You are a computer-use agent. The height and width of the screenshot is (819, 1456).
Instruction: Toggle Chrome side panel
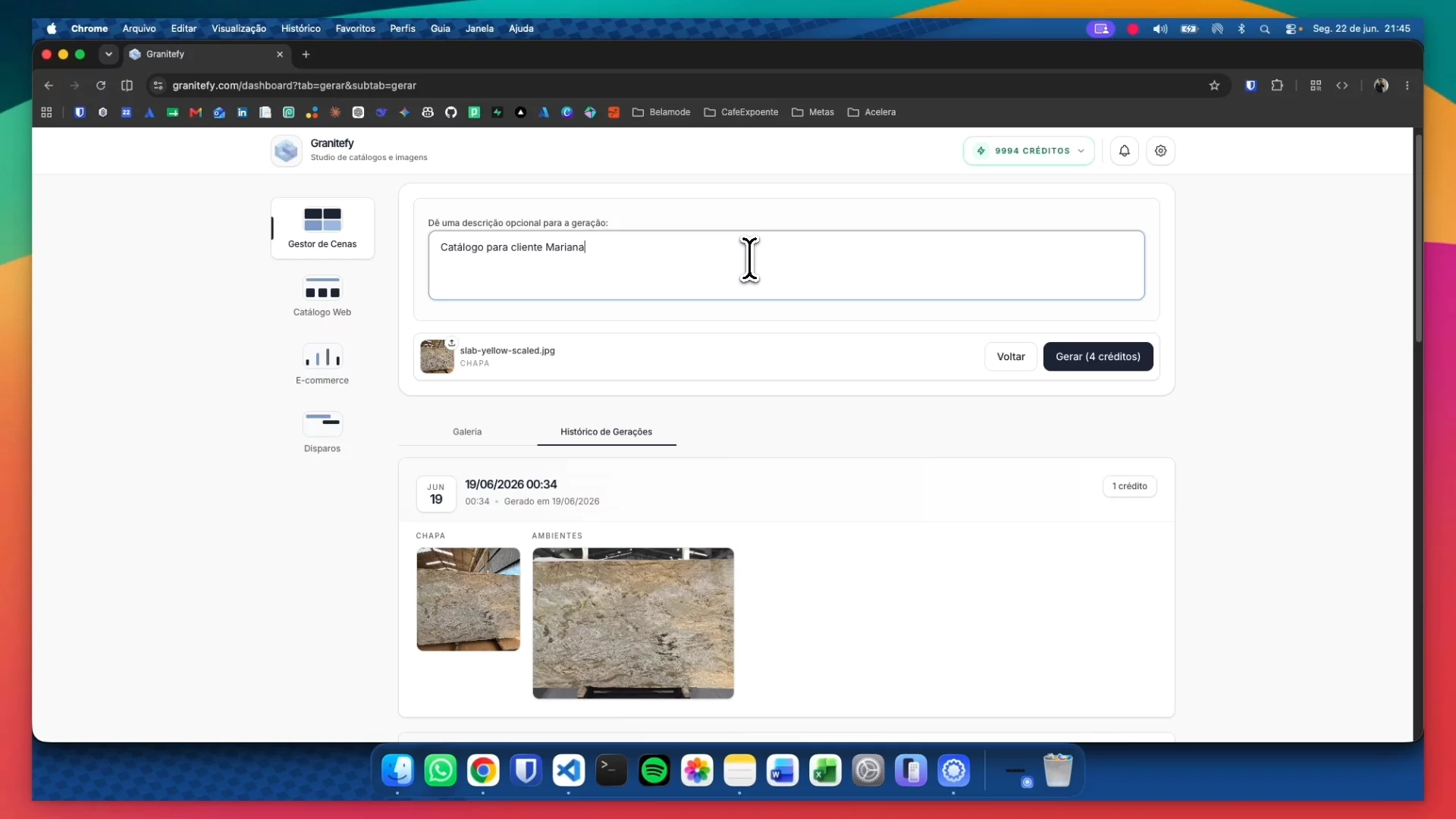point(127,86)
